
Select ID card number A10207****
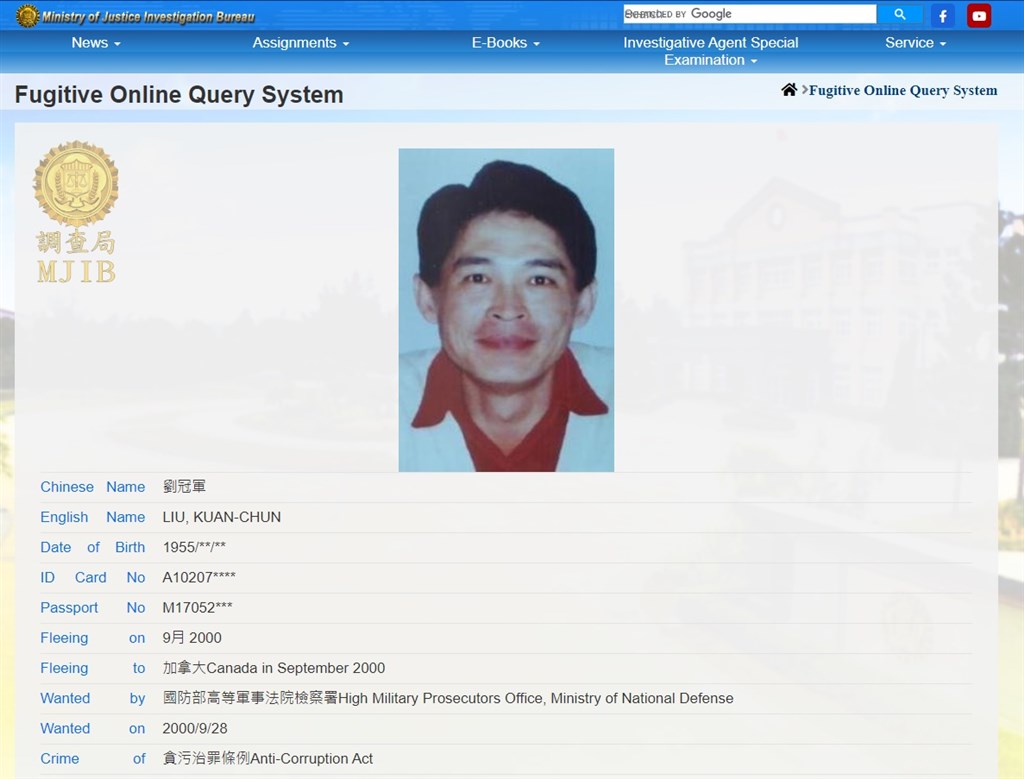(x=199, y=577)
